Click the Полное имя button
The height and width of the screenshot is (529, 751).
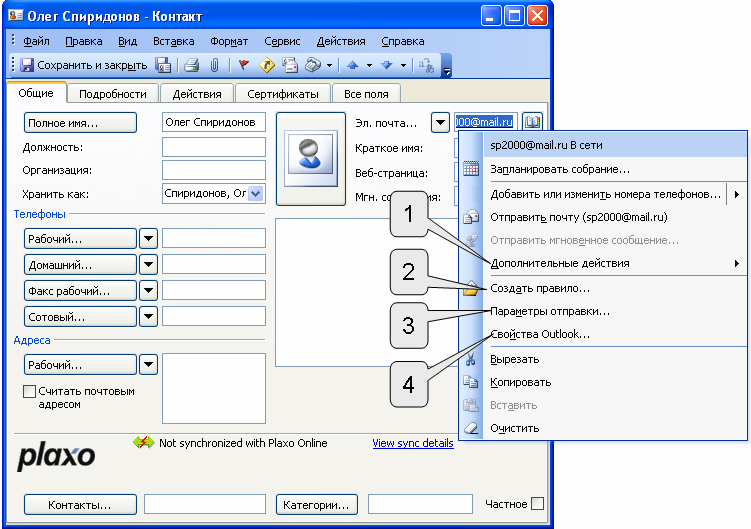80,123
